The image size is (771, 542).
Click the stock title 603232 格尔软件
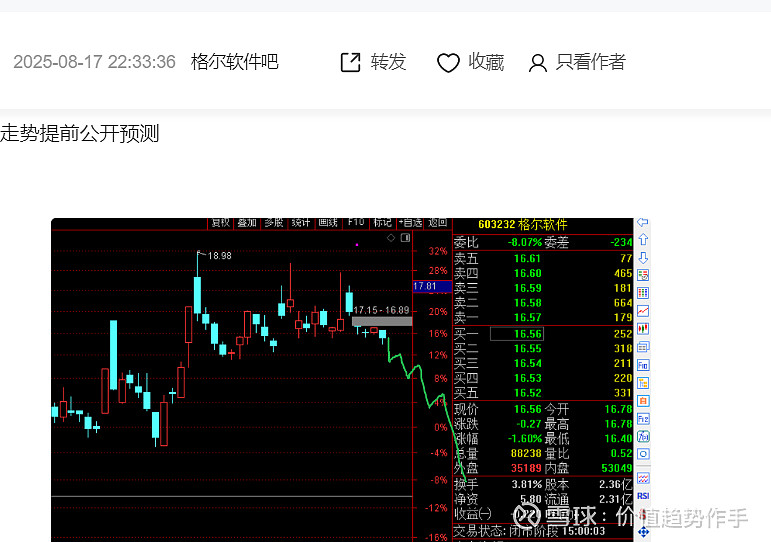tap(523, 225)
